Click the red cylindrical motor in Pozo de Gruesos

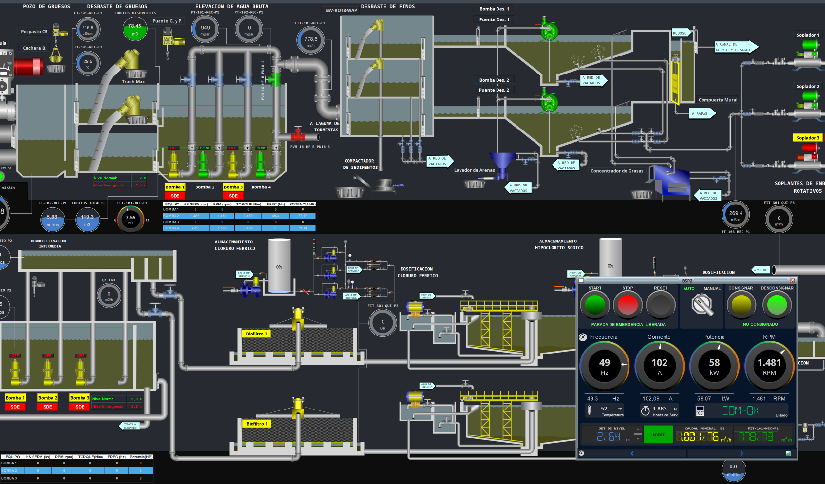pyautogui.click(x=28, y=67)
